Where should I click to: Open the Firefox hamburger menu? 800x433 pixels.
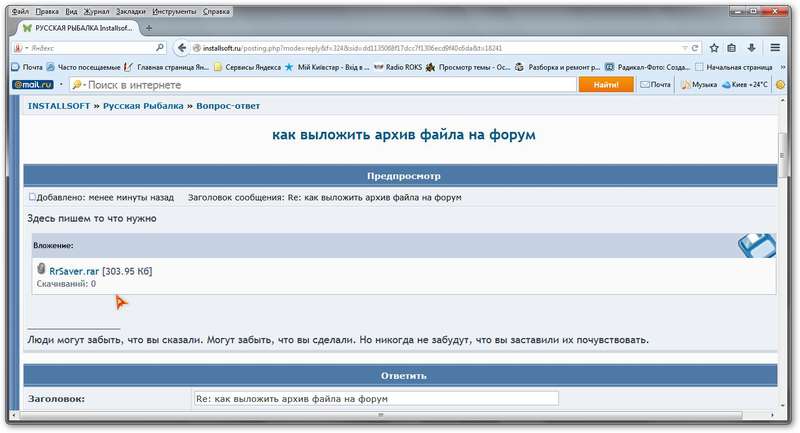click(x=775, y=48)
